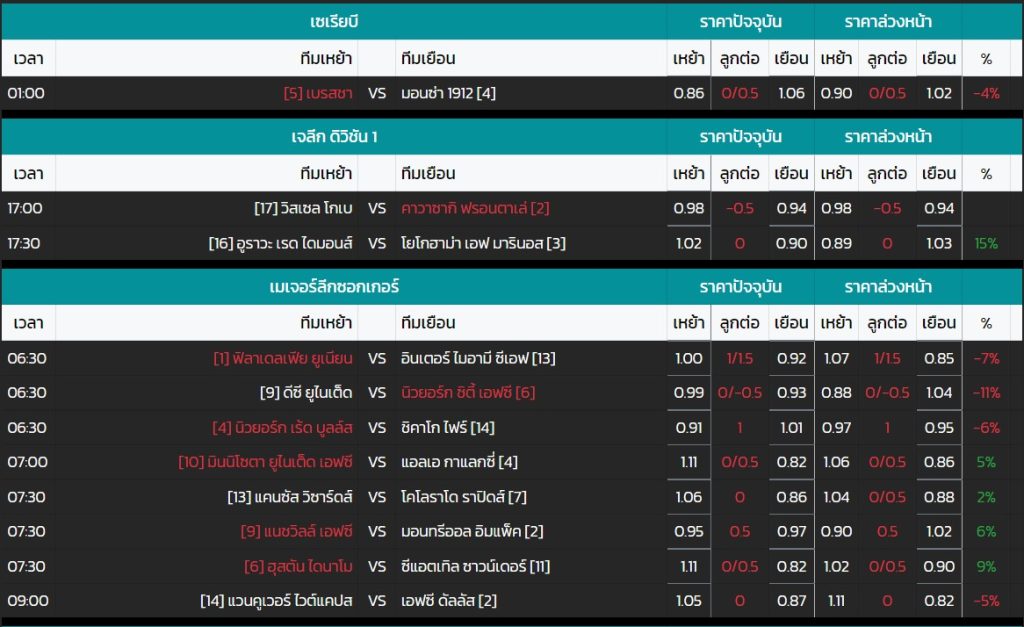Viewport: 1024px width, 627px height.
Task: Click the 17:30 kickoff time
Action: tap(24, 243)
